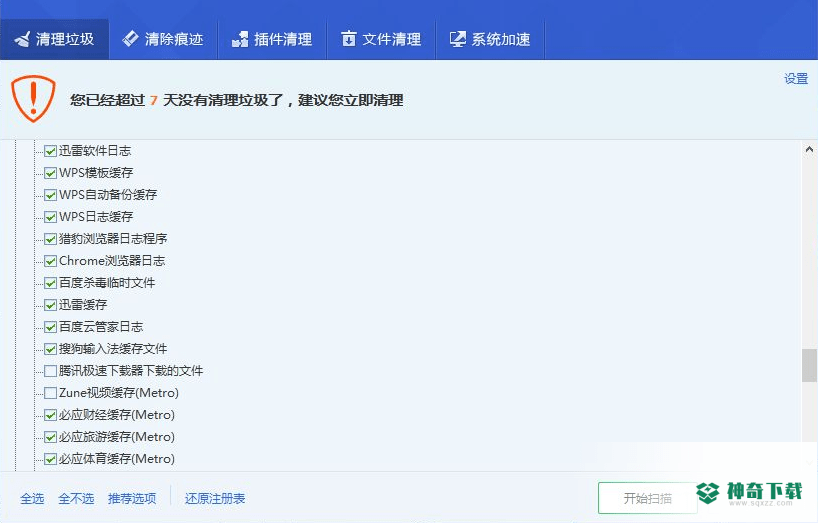This screenshot has height=523, width=818.
Task: Click the vertical scrollbar thumb
Action: (809, 366)
